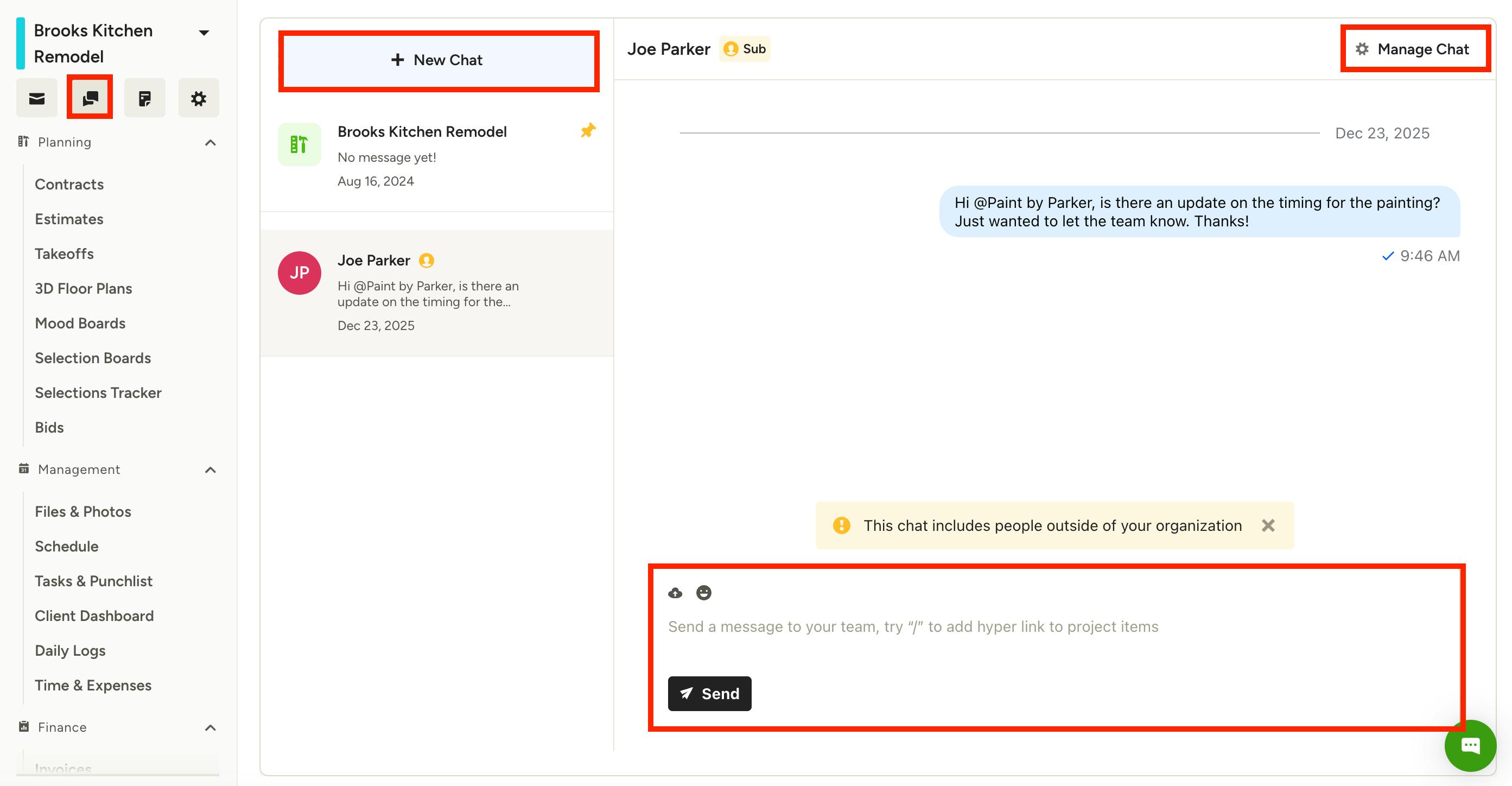Click the message input field
This screenshot has height=786, width=1512.
click(998, 627)
